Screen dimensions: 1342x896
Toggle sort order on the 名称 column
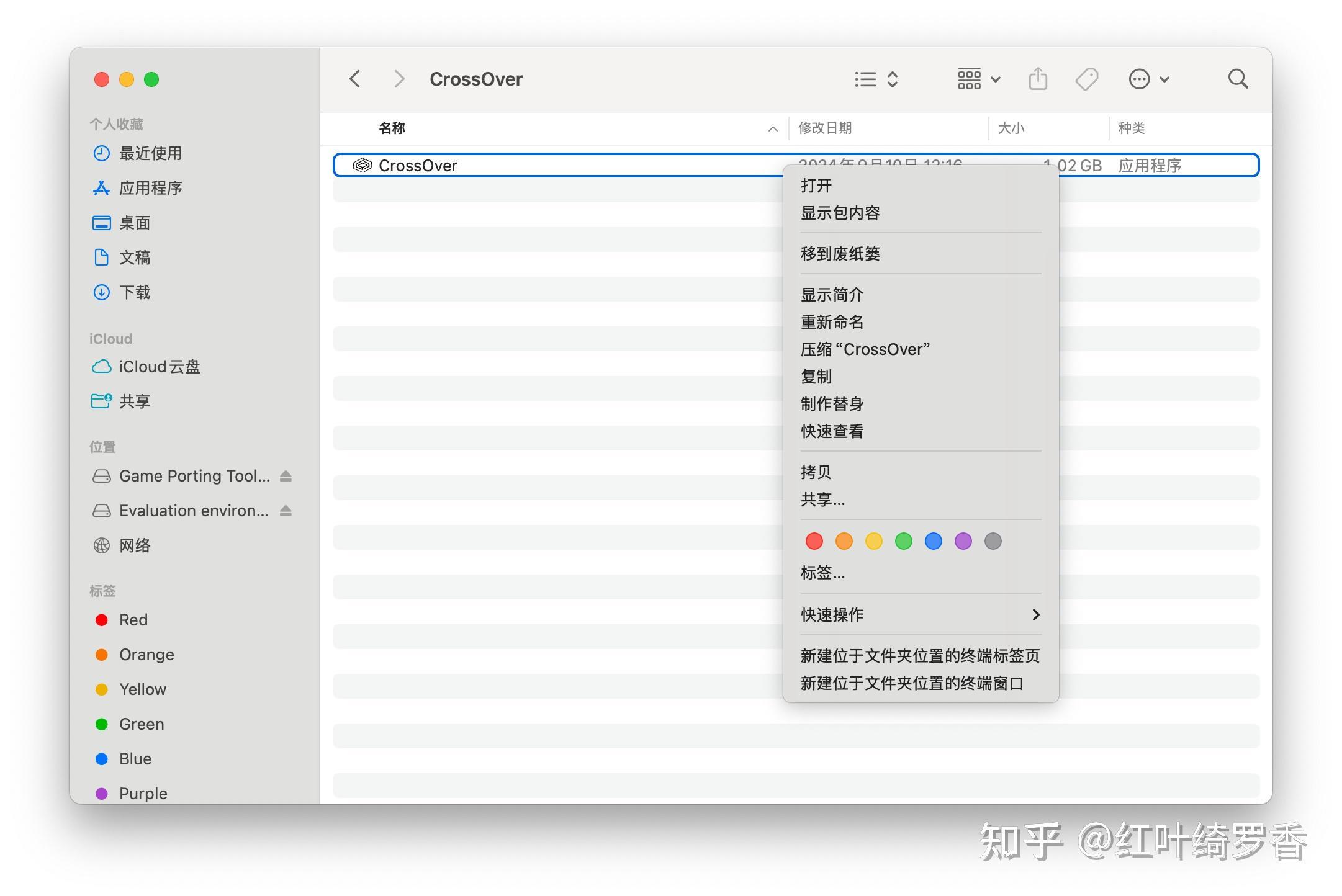pyautogui.click(x=393, y=128)
